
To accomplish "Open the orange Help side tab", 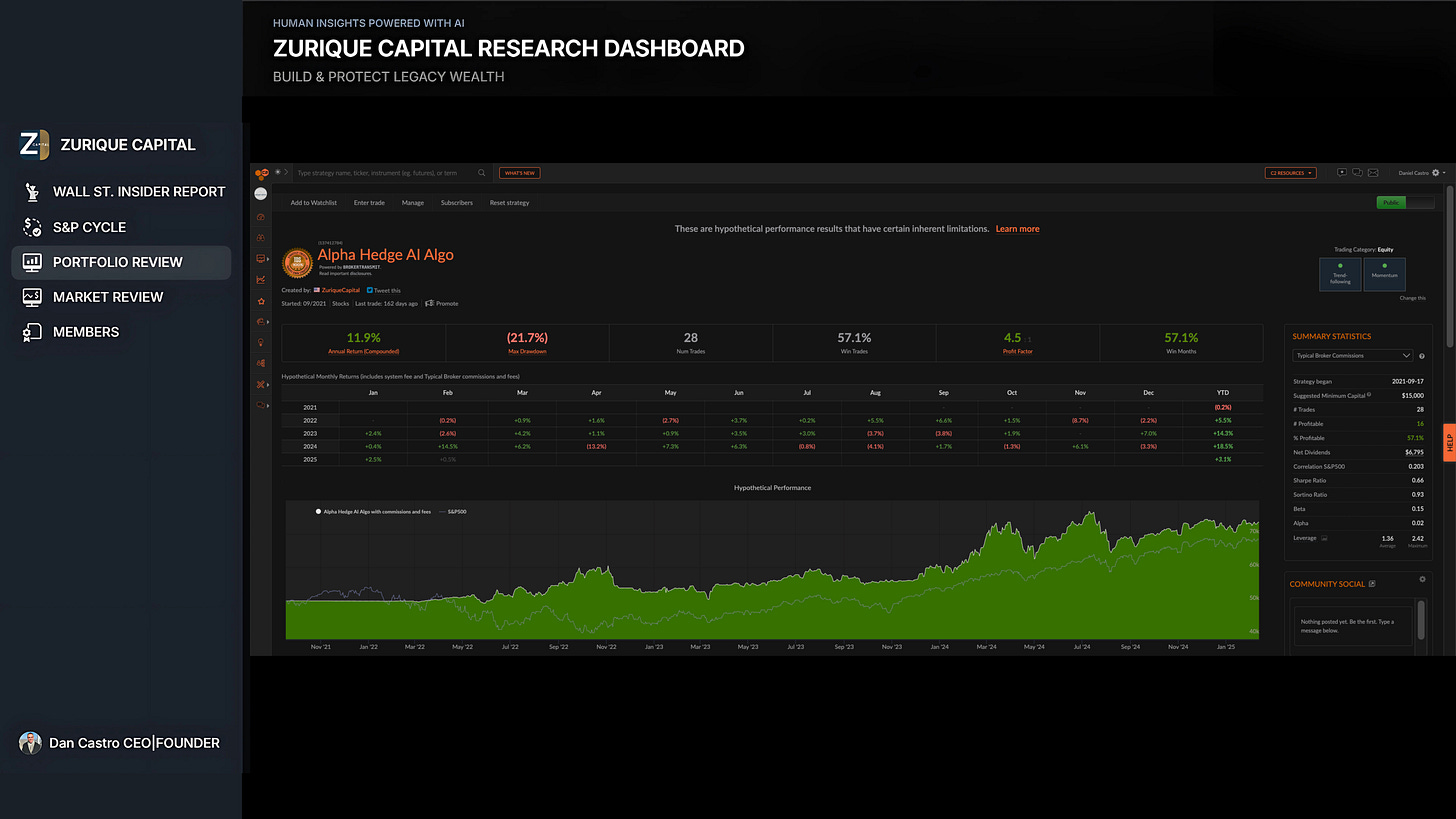I will (1449, 443).
